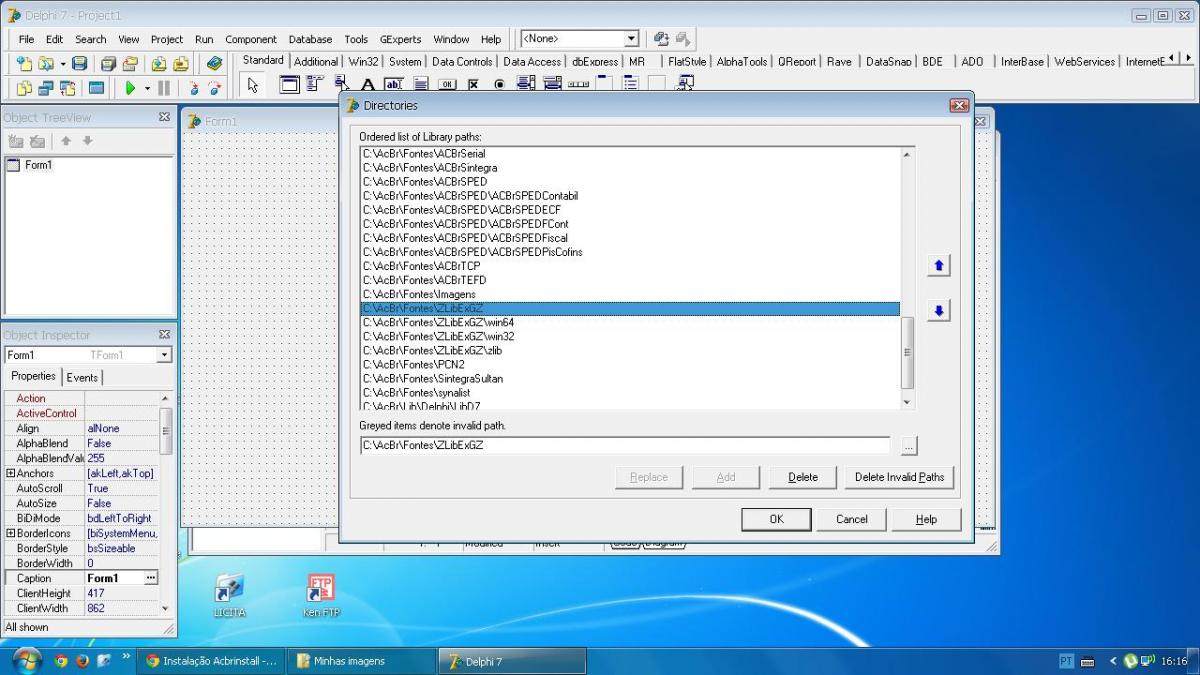Open the File menu
1200x675 pixels.
click(26, 39)
